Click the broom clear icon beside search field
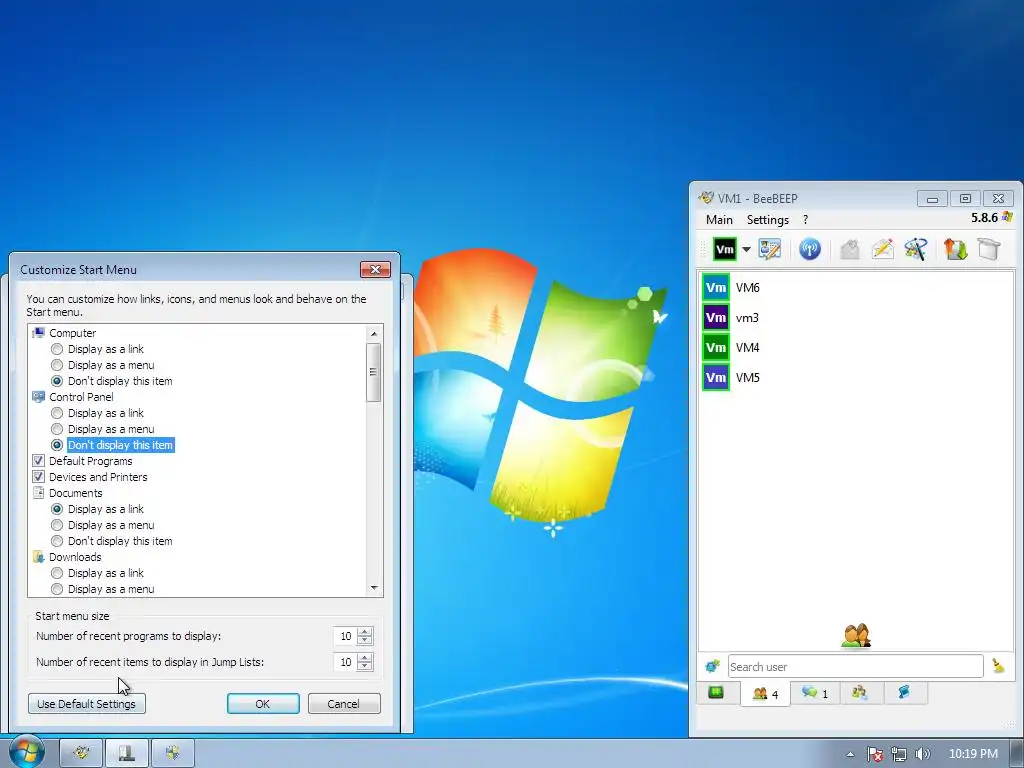 click(x=998, y=665)
